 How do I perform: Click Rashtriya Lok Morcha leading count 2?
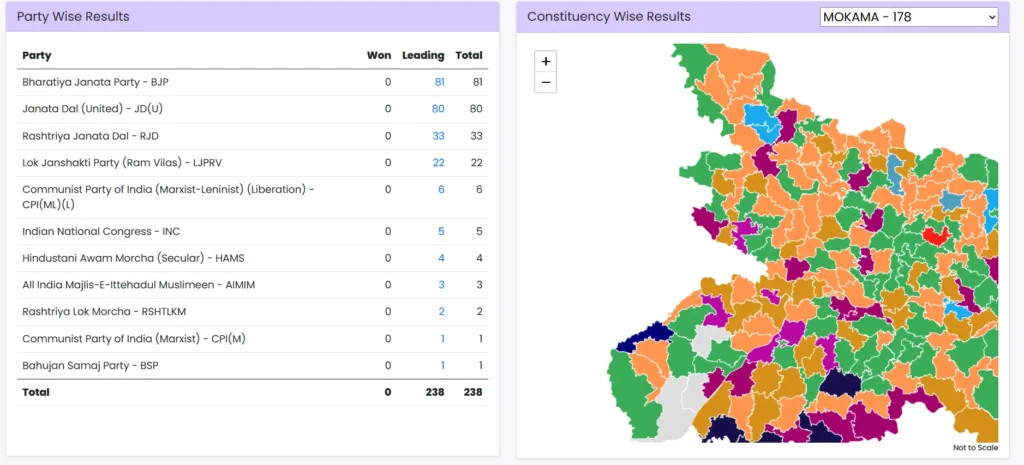coord(441,312)
